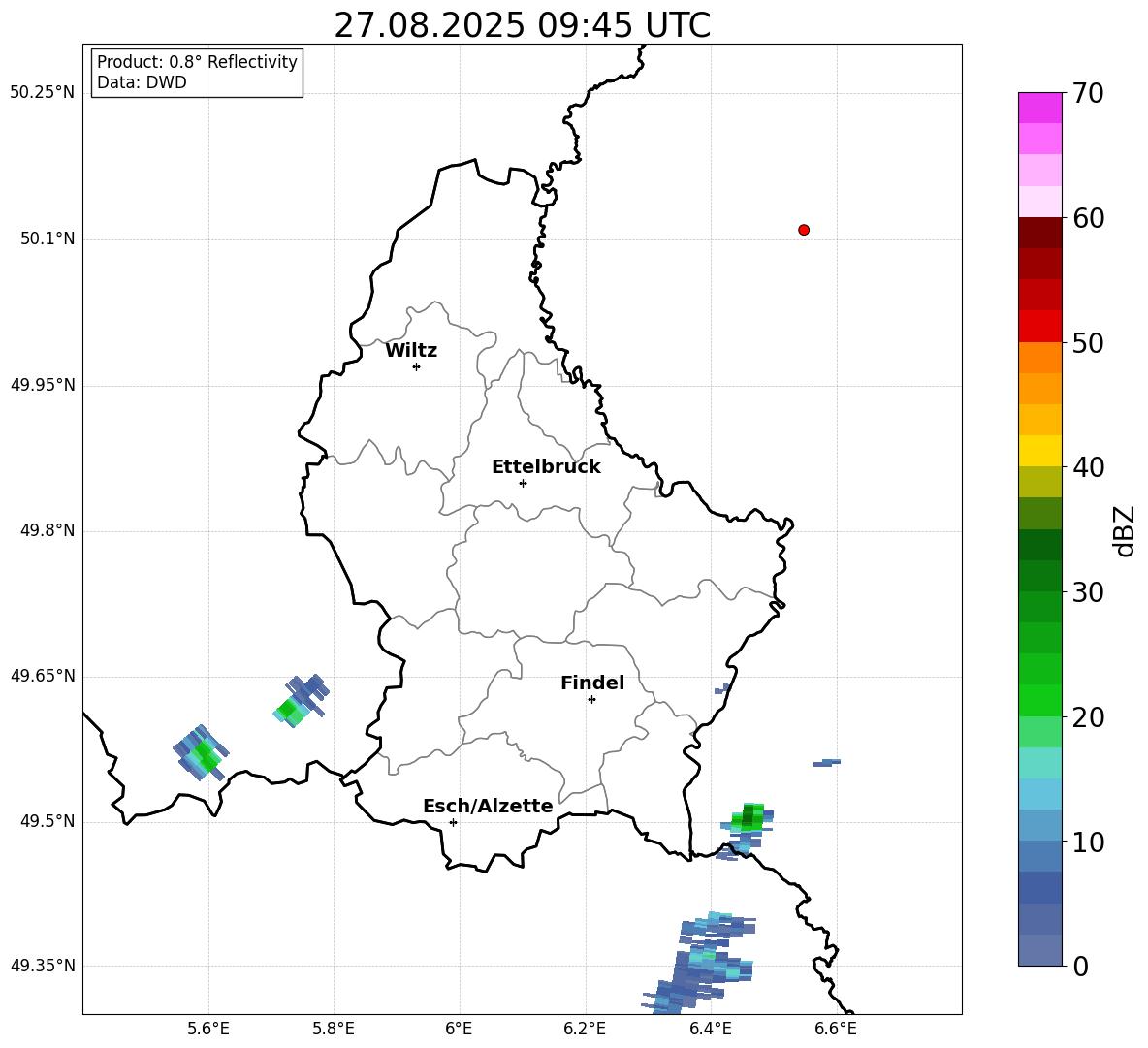
Task: Click the dBZ colorbar axis label
Action: (1125, 530)
